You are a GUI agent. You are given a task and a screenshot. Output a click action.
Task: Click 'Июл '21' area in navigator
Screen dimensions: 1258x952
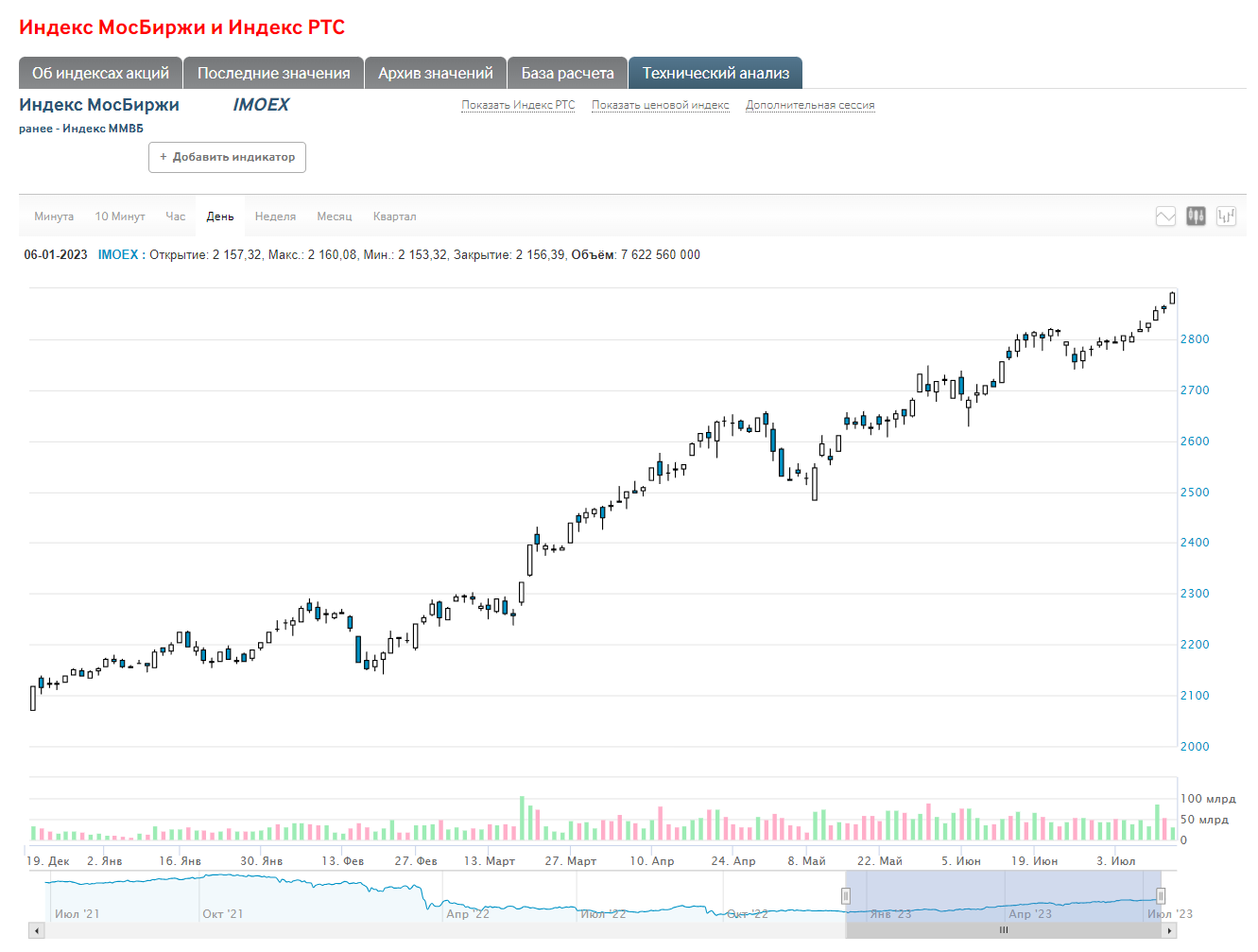point(77,914)
